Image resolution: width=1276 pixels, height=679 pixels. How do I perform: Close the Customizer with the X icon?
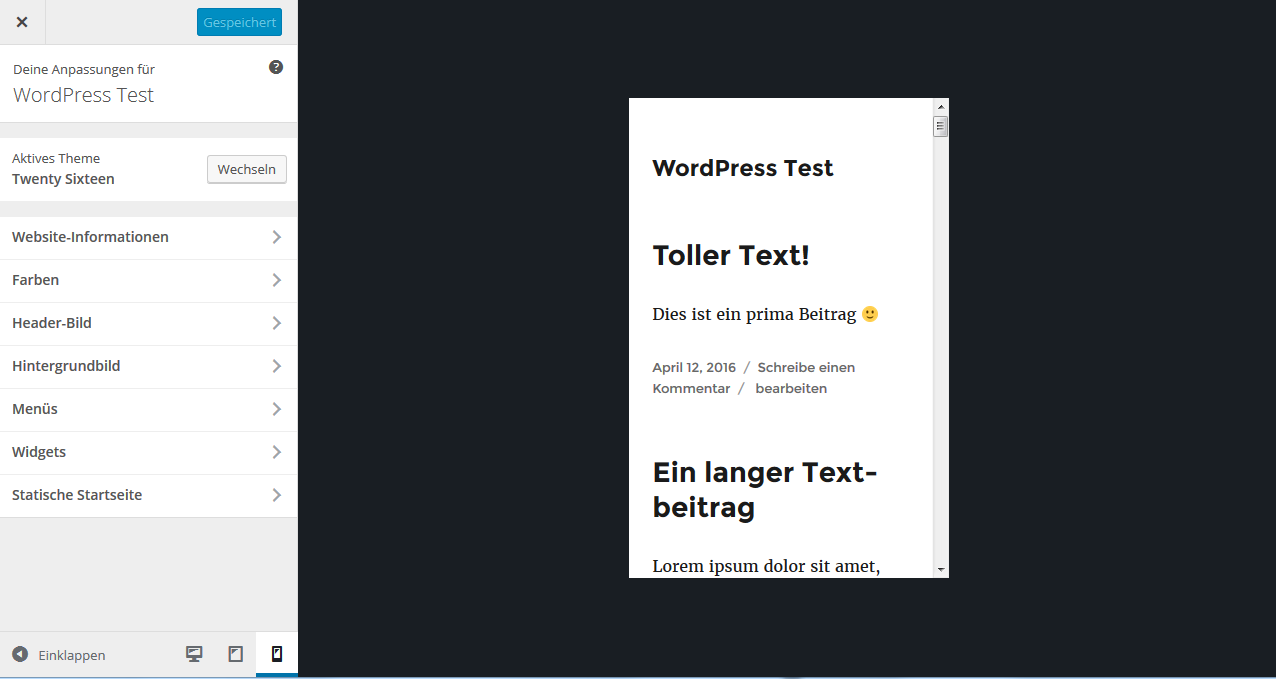point(22,22)
